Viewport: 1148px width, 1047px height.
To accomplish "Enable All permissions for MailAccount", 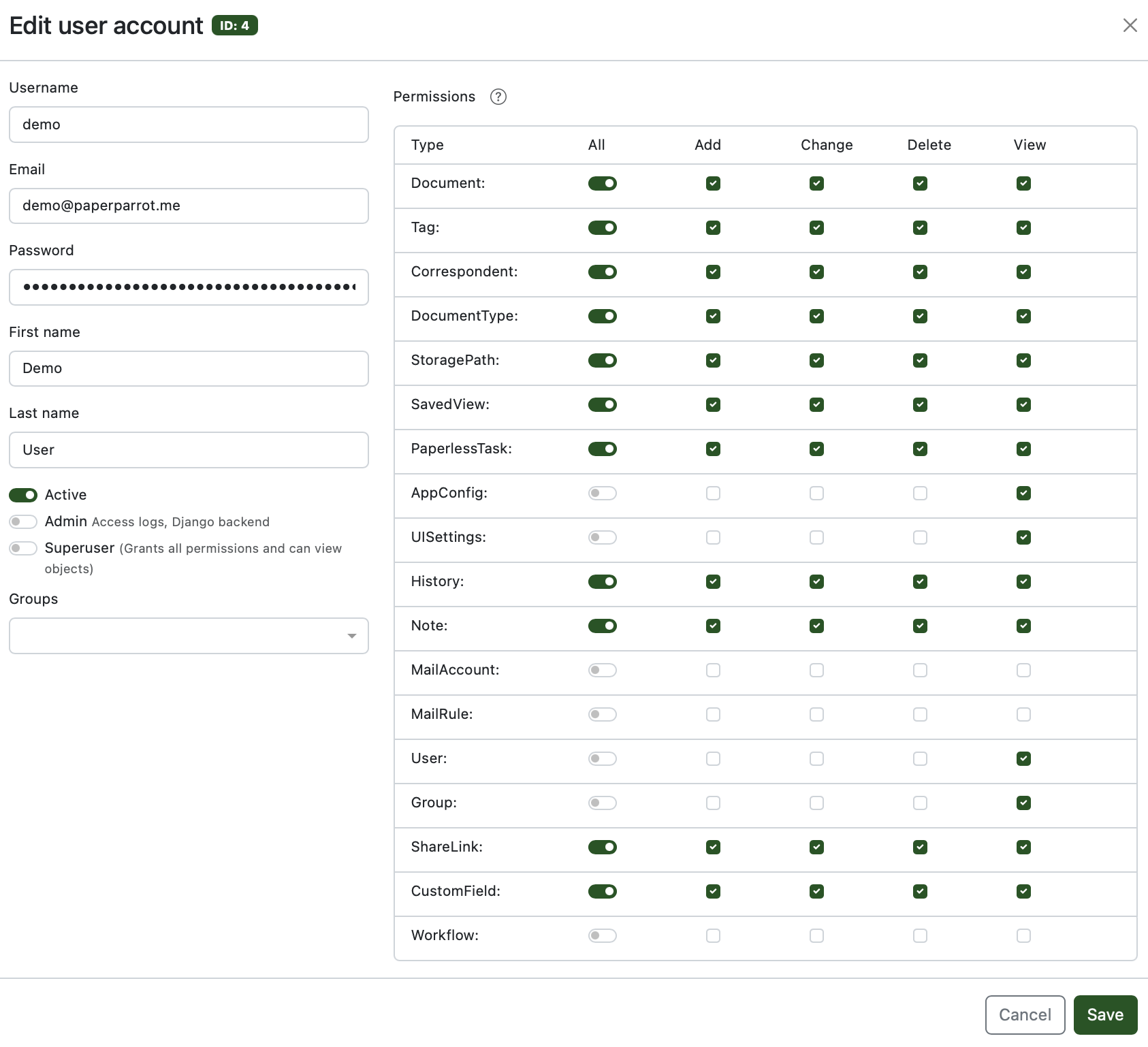I will 602,671.
